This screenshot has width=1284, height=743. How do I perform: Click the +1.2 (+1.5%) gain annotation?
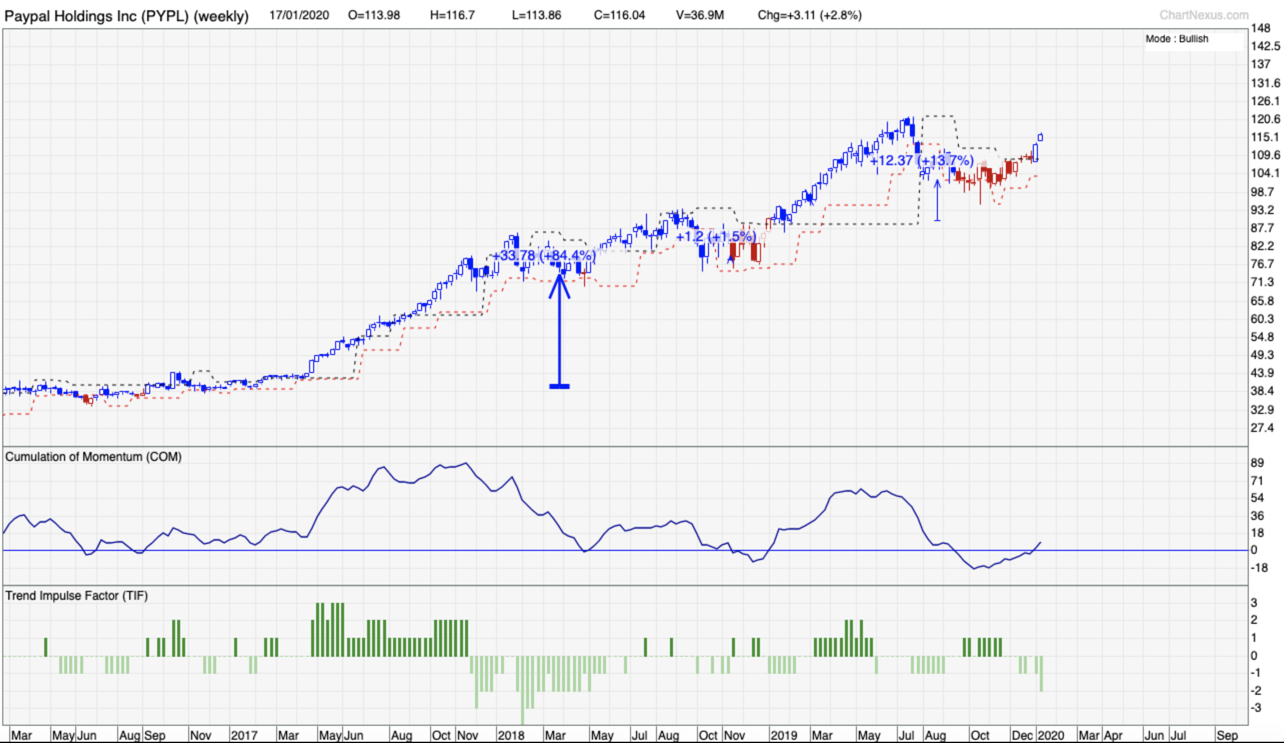pos(714,237)
